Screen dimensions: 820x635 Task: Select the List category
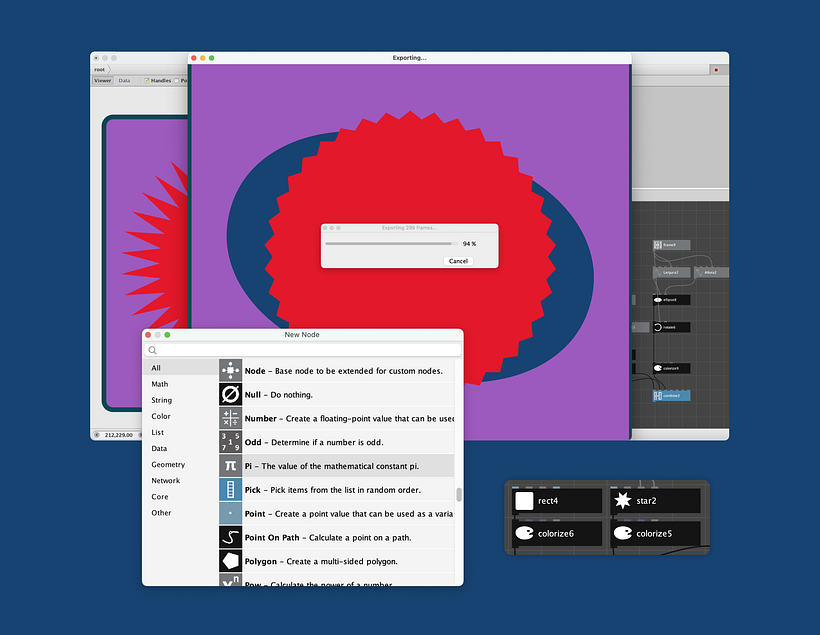coord(181,433)
